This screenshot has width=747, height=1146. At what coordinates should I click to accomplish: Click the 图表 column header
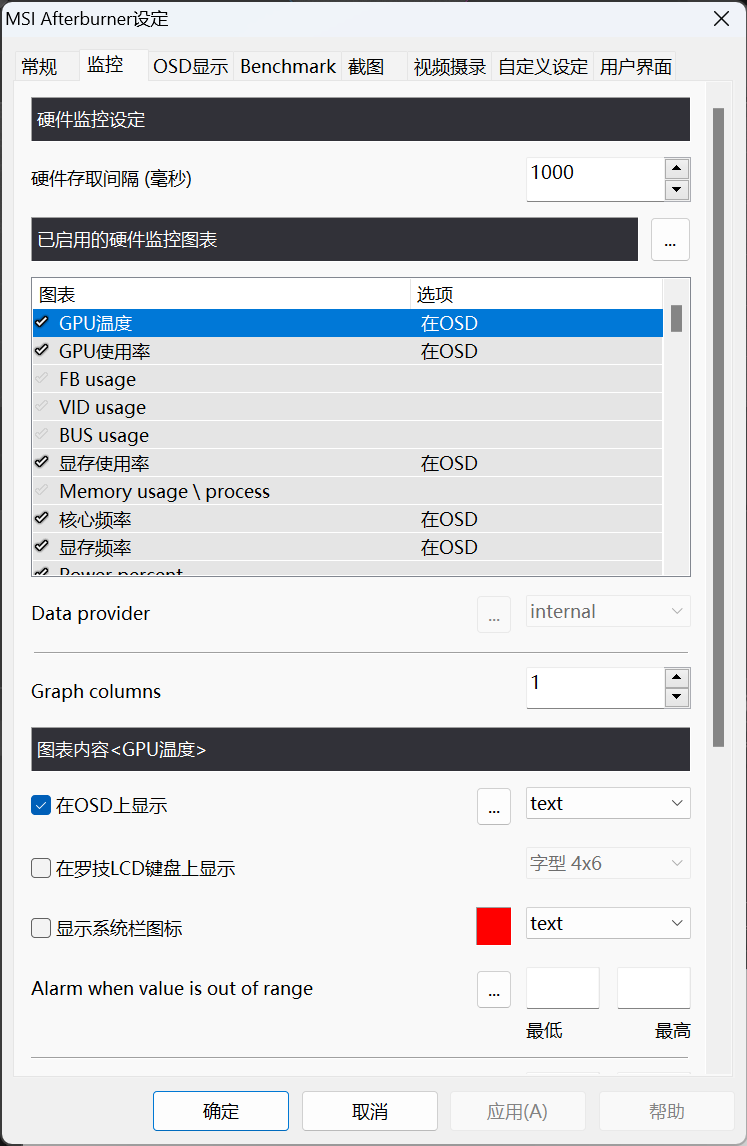click(221, 295)
